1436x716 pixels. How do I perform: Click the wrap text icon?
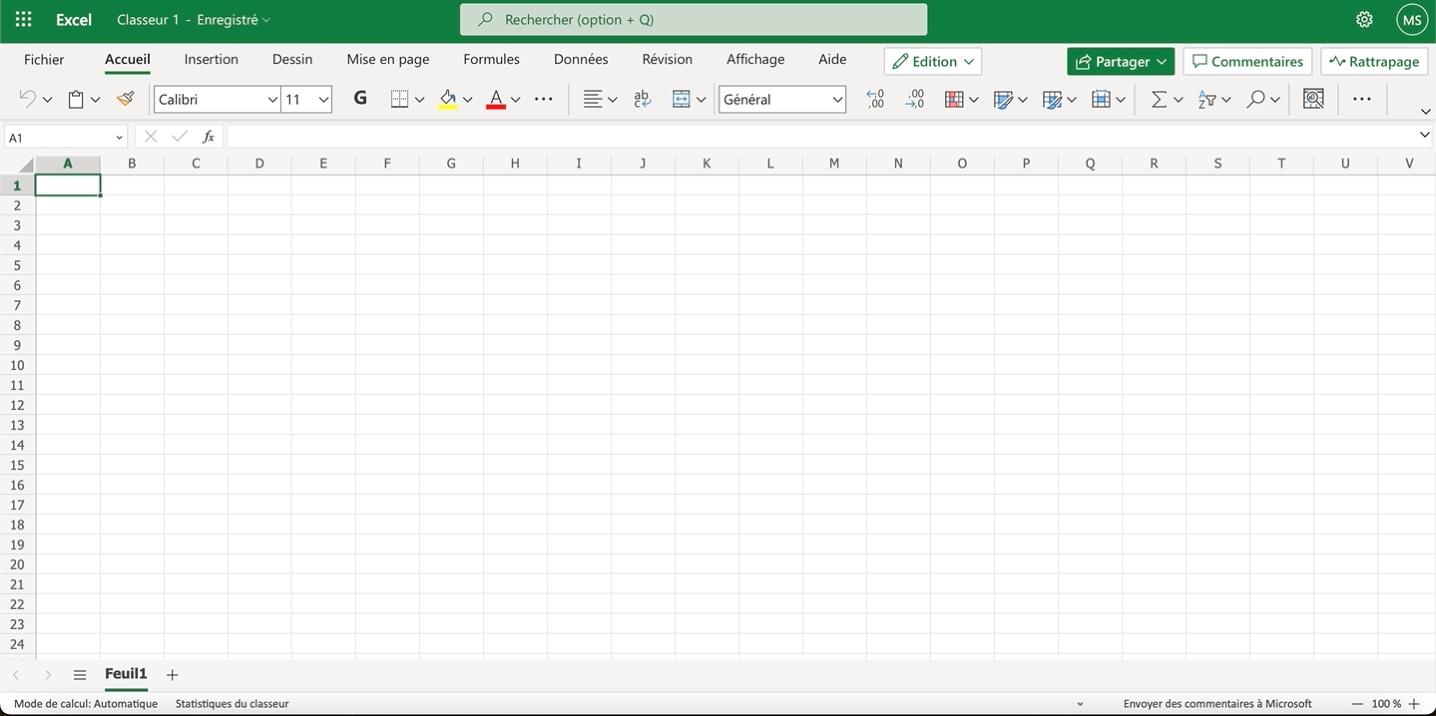point(642,99)
